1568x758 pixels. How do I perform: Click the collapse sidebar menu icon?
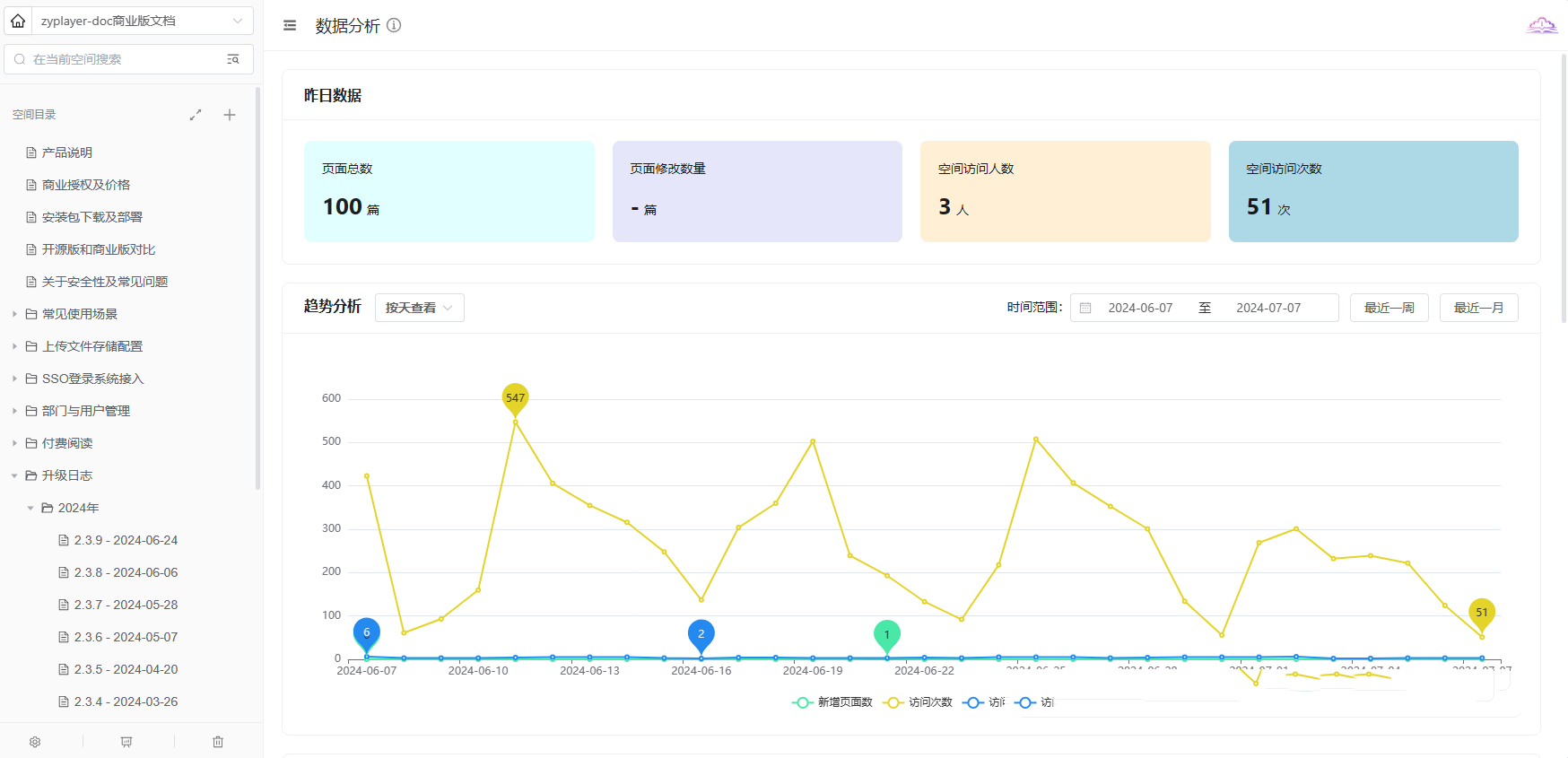[x=290, y=26]
